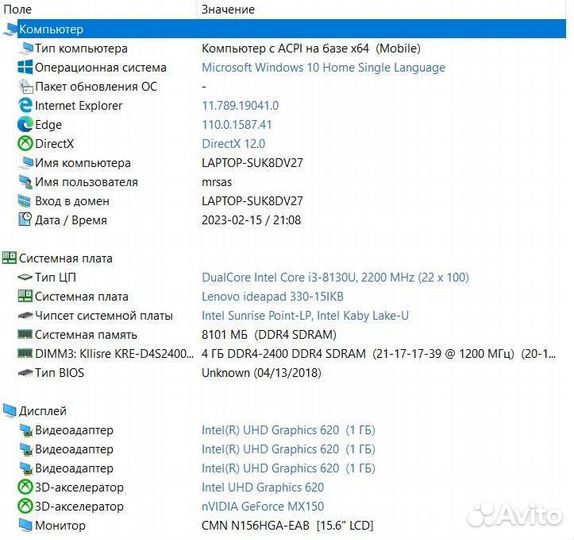The image size is (574, 540).
Task: Select the CMN N156HGA-EAB monitor value
Action: click(287, 526)
